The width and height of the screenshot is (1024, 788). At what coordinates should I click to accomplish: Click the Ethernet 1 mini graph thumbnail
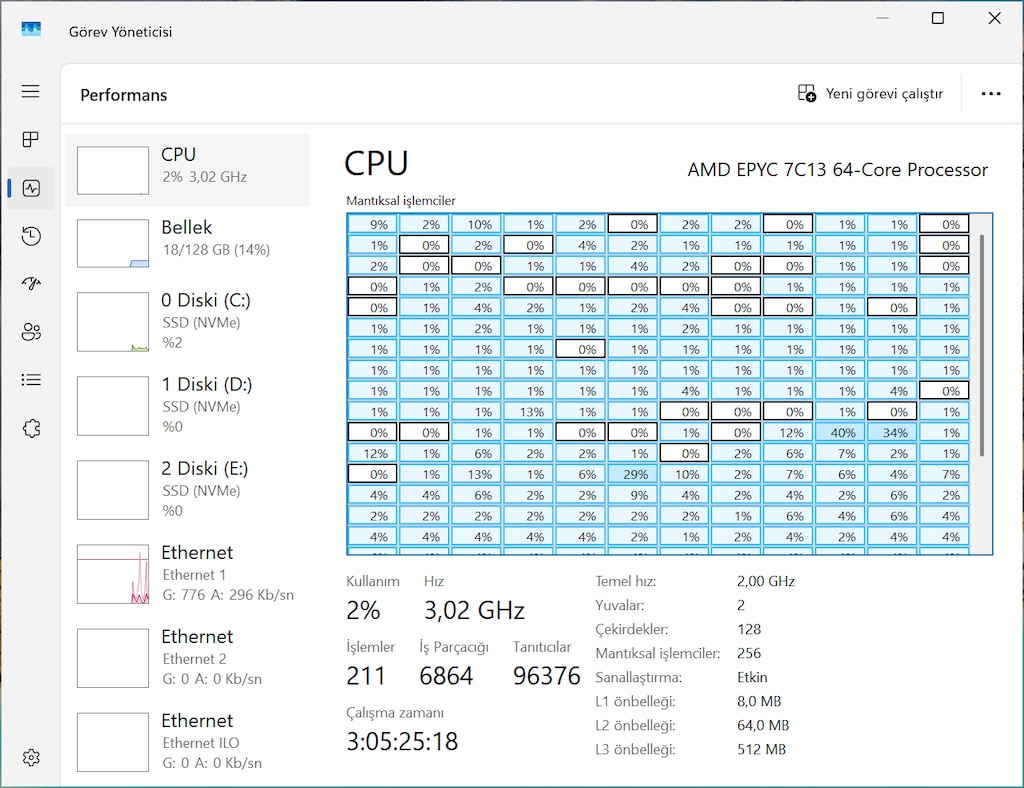point(113,574)
